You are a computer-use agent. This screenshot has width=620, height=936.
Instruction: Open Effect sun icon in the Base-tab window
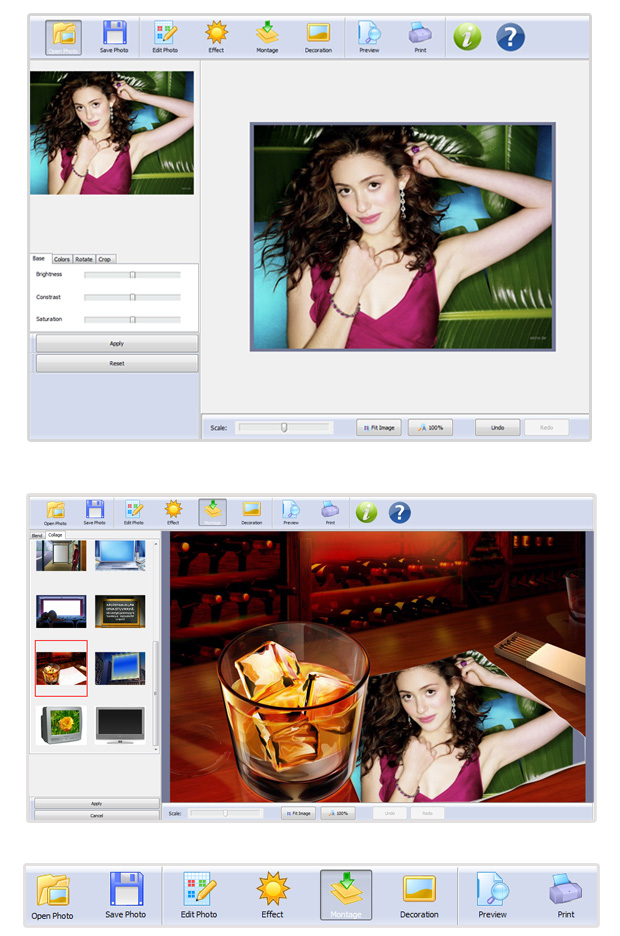216,38
